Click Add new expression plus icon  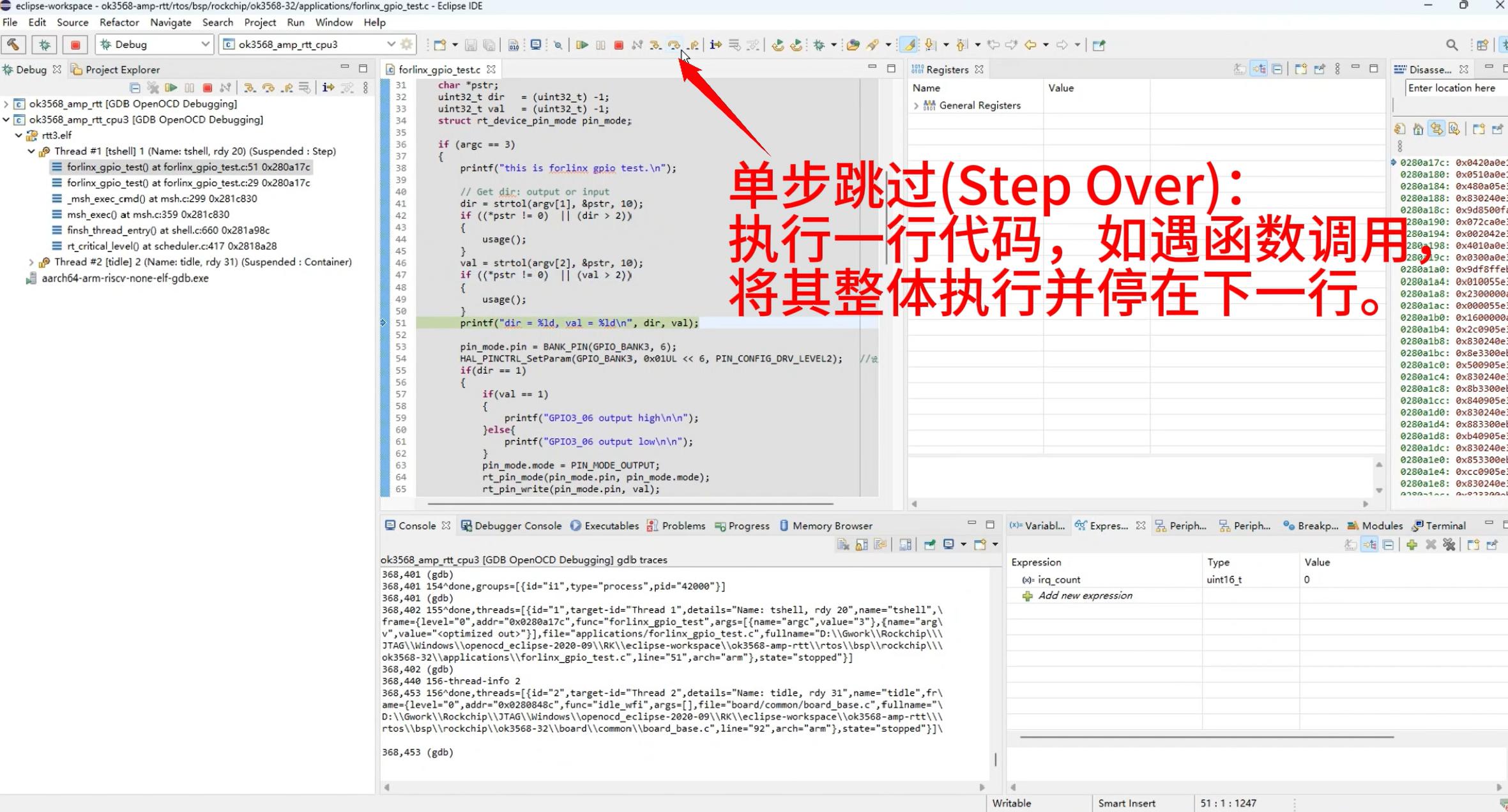tap(1027, 596)
